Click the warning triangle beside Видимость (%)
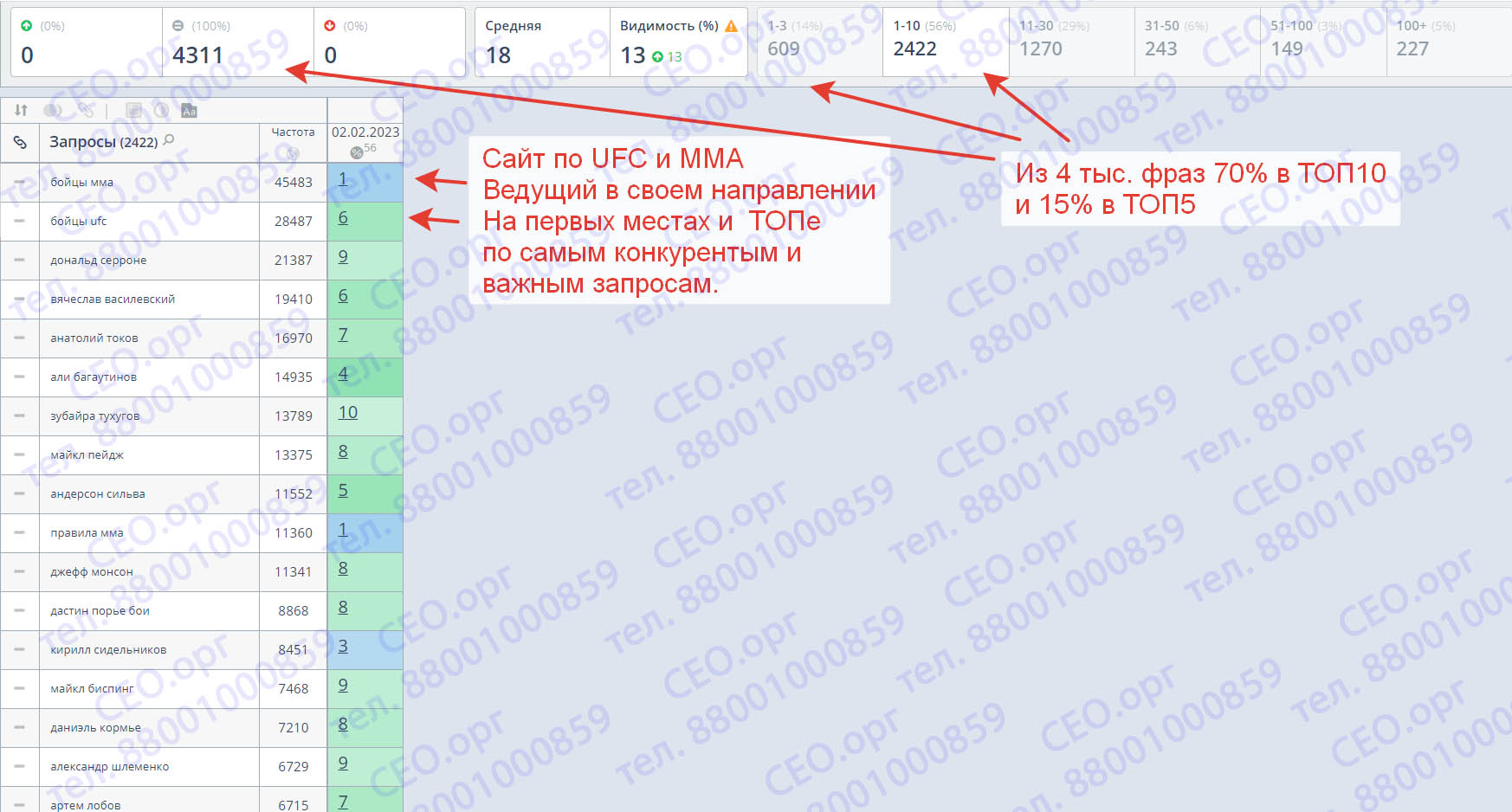Screen dimensions: 1512x812 point(730,26)
